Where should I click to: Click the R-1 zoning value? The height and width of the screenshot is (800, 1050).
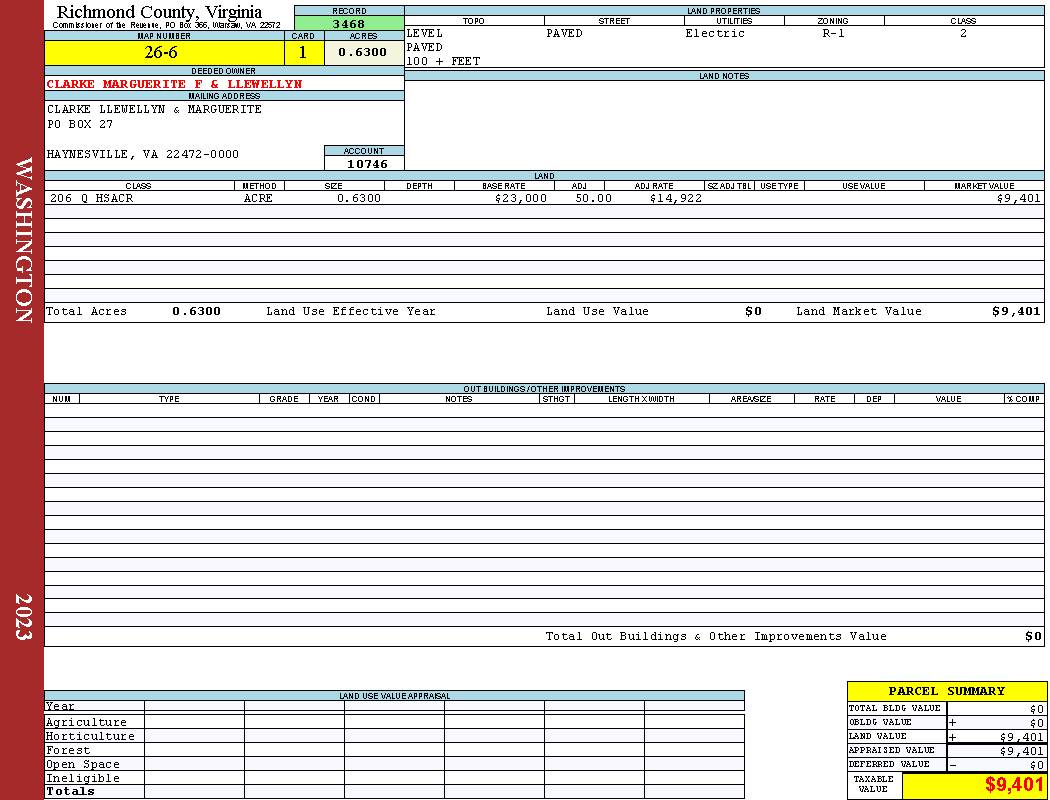[x=833, y=33]
